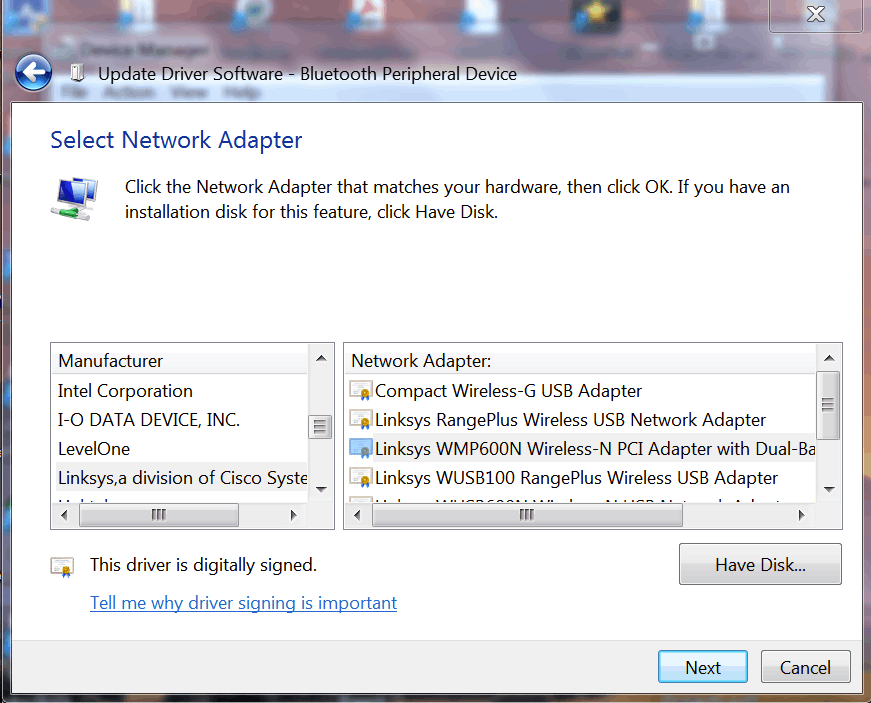Click the Network Adapter column header
This screenshot has height=703, width=871.
tap(582, 361)
